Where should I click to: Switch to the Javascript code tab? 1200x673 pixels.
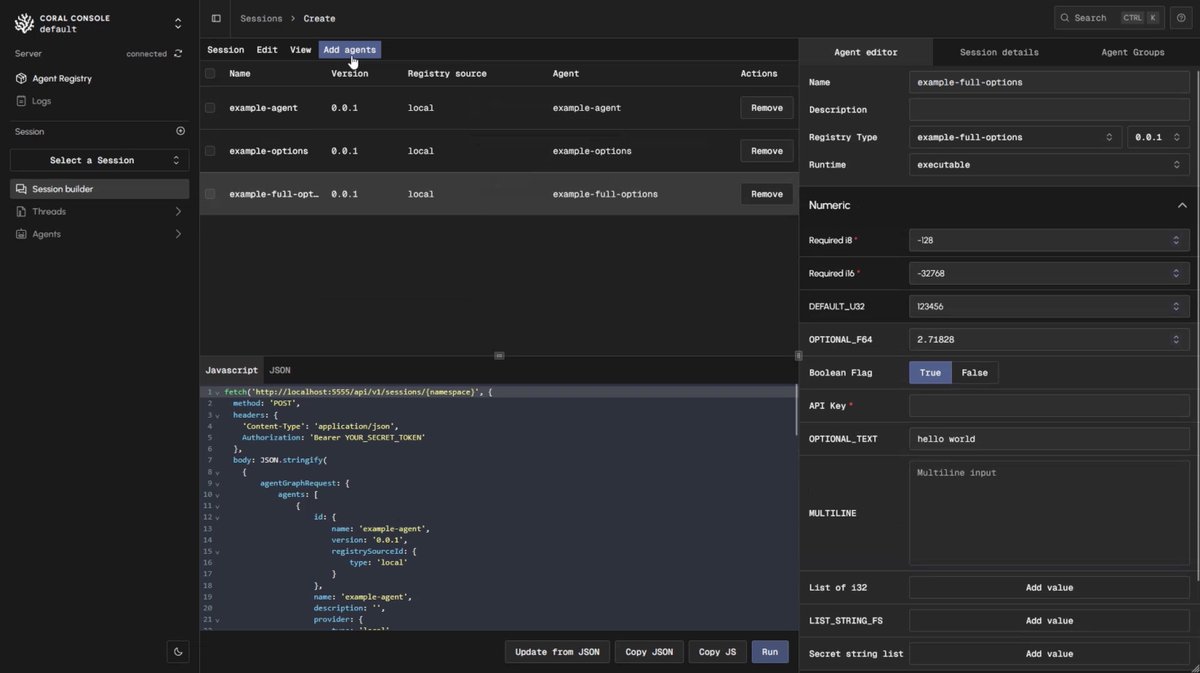pyautogui.click(x=232, y=370)
